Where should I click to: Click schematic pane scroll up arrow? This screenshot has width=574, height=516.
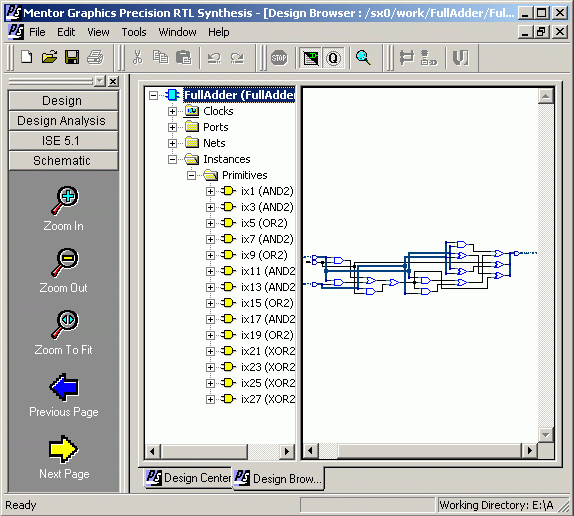pyautogui.click(x=545, y=96)
